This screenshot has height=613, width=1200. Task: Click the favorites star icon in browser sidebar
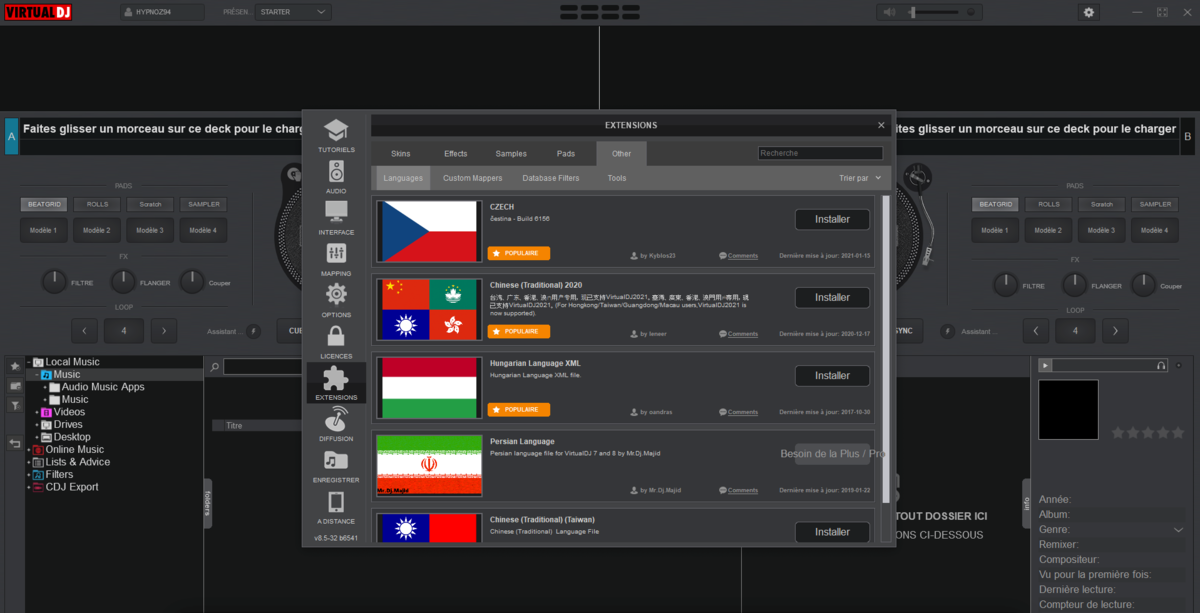(x=15, y=366)
